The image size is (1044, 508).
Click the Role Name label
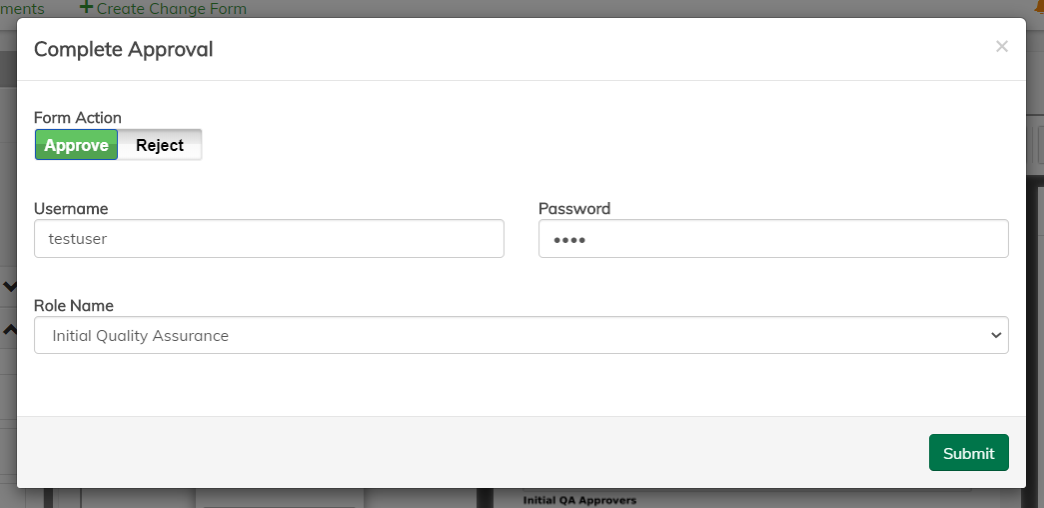74,306
